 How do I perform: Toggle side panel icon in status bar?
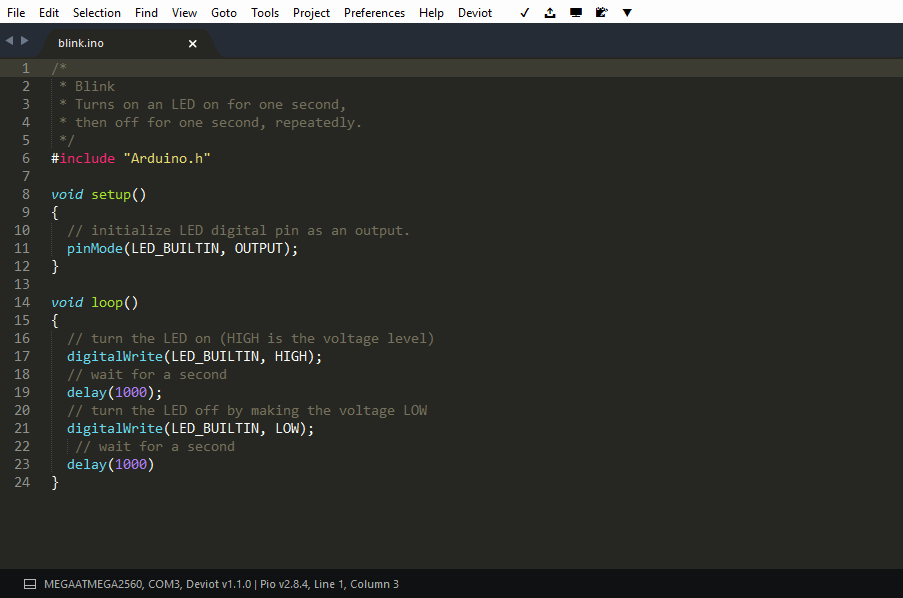[29, 584]
